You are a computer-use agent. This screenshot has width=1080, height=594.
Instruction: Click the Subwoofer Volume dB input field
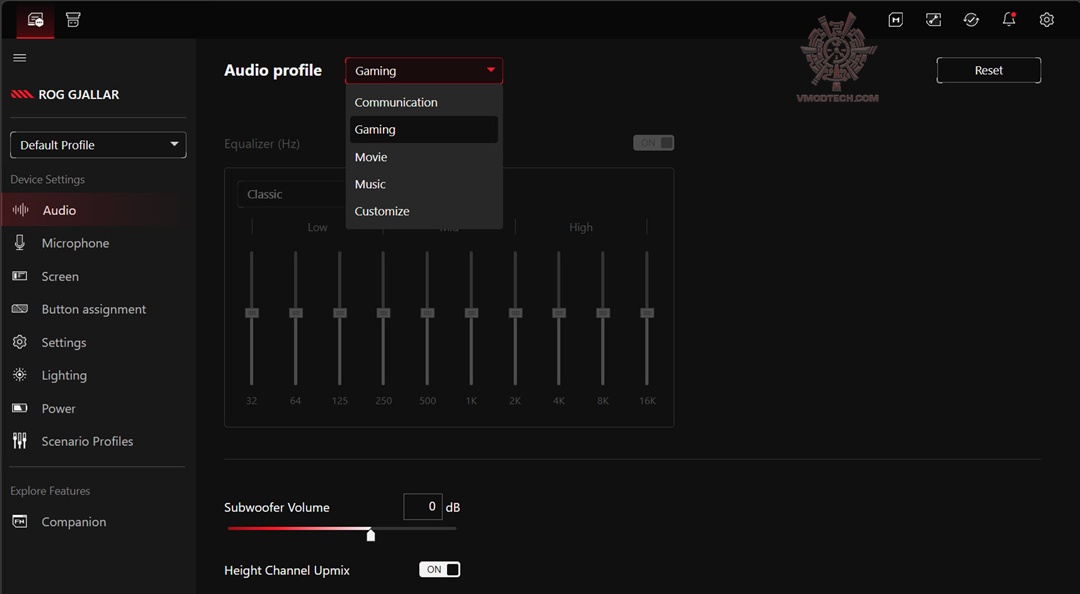click(423, 506)
